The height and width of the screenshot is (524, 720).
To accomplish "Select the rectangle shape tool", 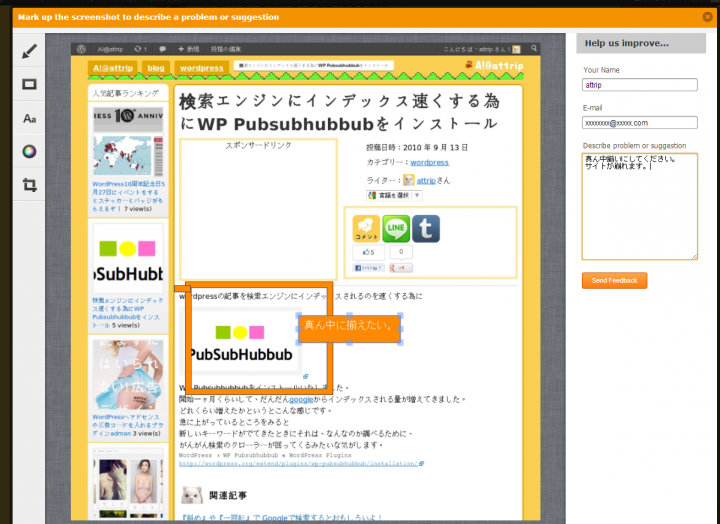I will click(29, 85).
